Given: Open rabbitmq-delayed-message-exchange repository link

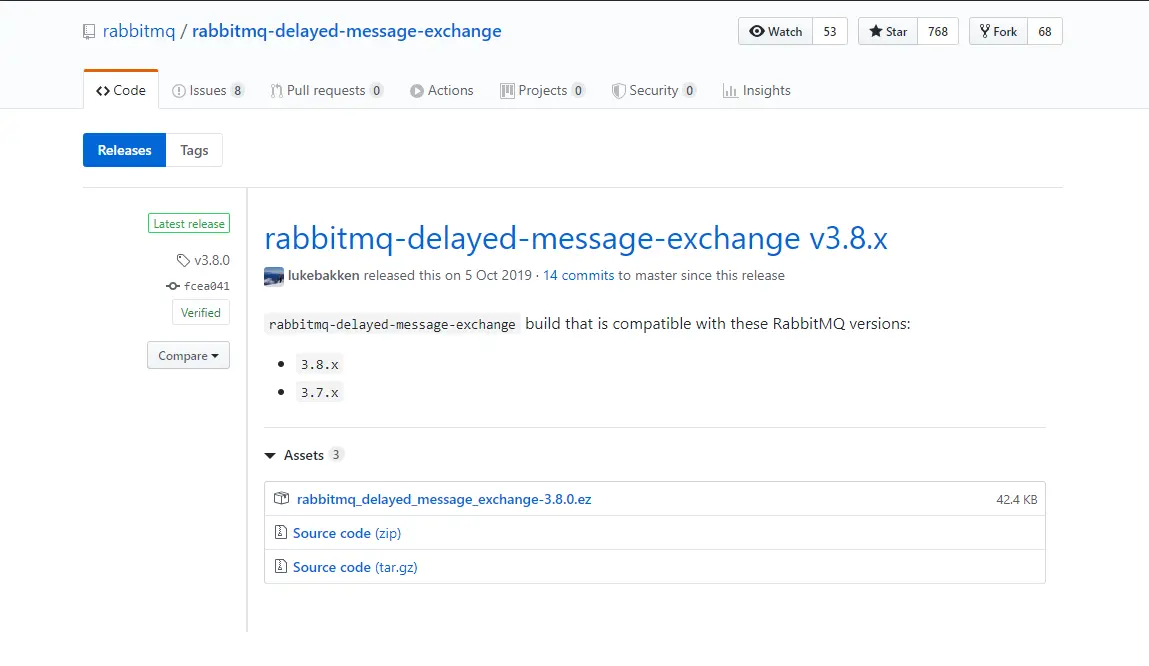Looking at the screenshot, I should pos(347,31).
